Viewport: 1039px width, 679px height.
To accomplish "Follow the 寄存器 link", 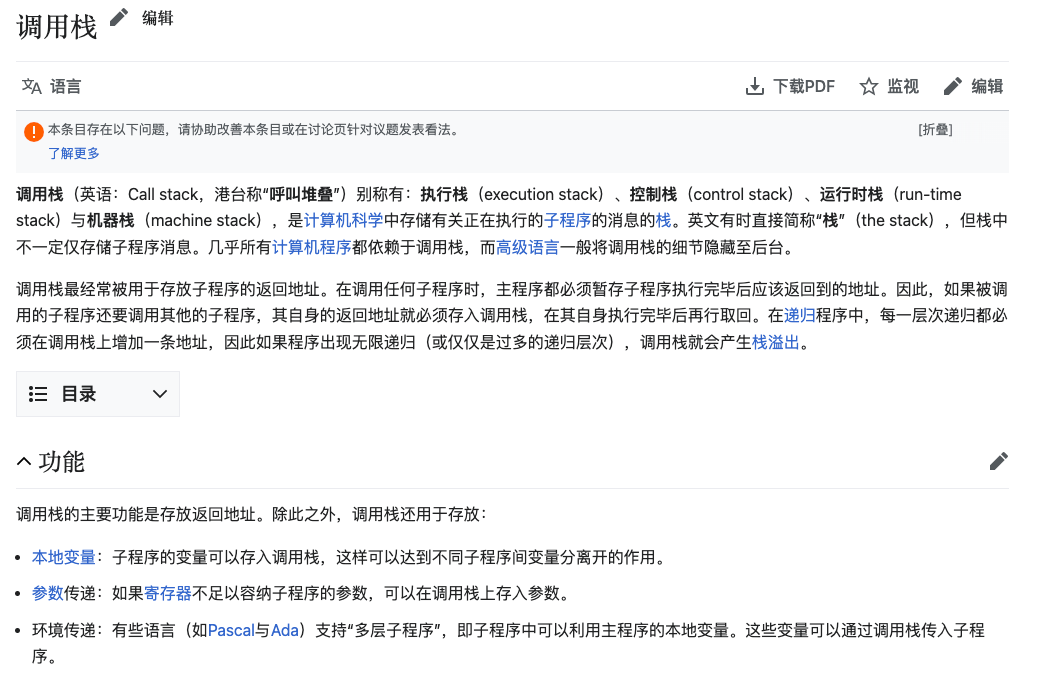I will click(x=168, y=594).
